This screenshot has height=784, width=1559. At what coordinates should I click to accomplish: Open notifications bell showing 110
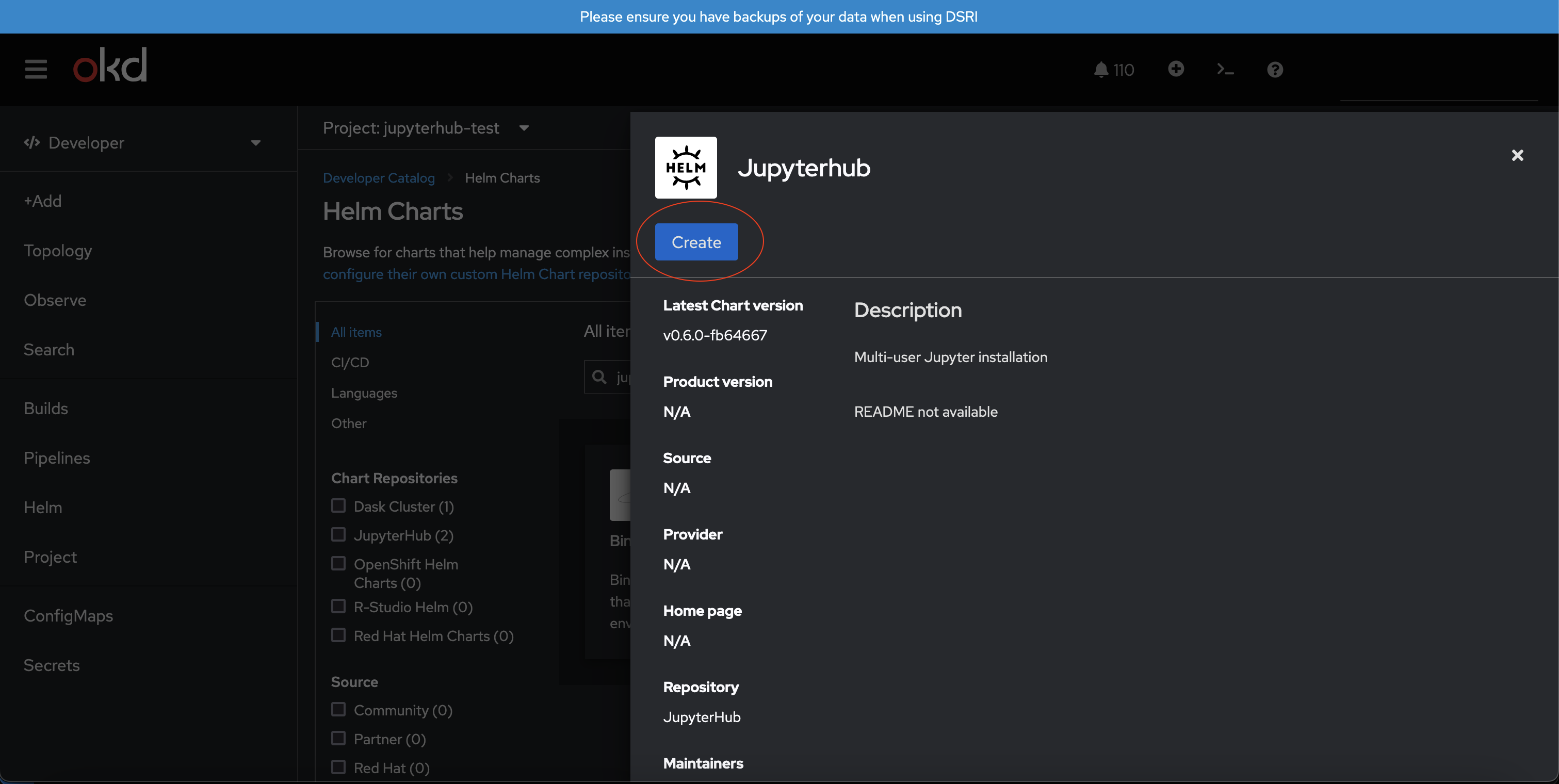tap(1114, 70)
